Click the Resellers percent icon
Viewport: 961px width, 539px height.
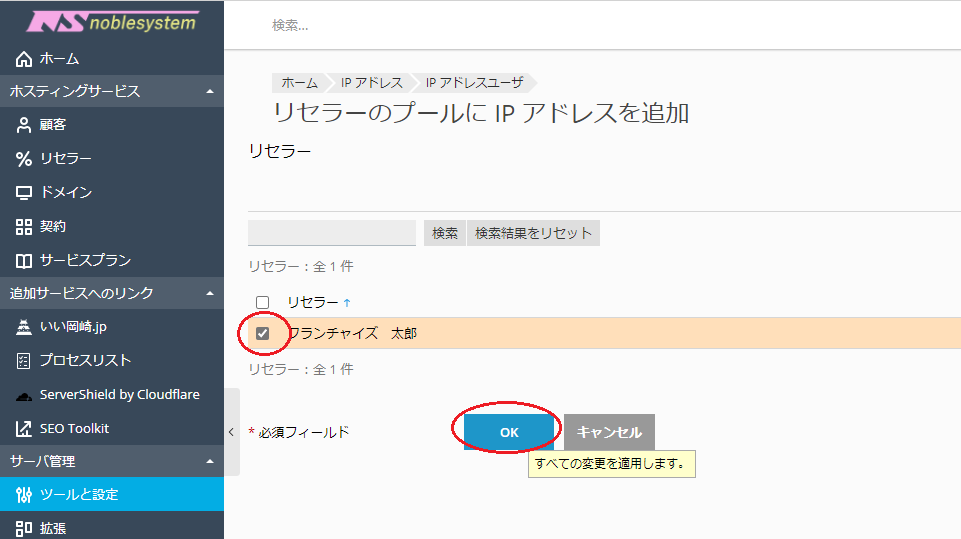[24, 159]
